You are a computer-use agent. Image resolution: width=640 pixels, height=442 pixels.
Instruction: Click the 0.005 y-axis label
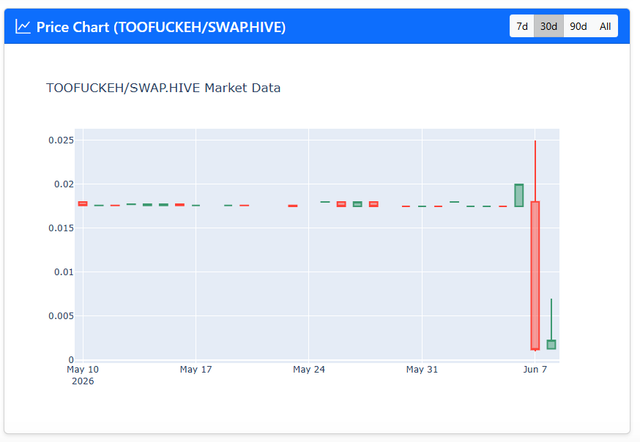pos(61,316)
